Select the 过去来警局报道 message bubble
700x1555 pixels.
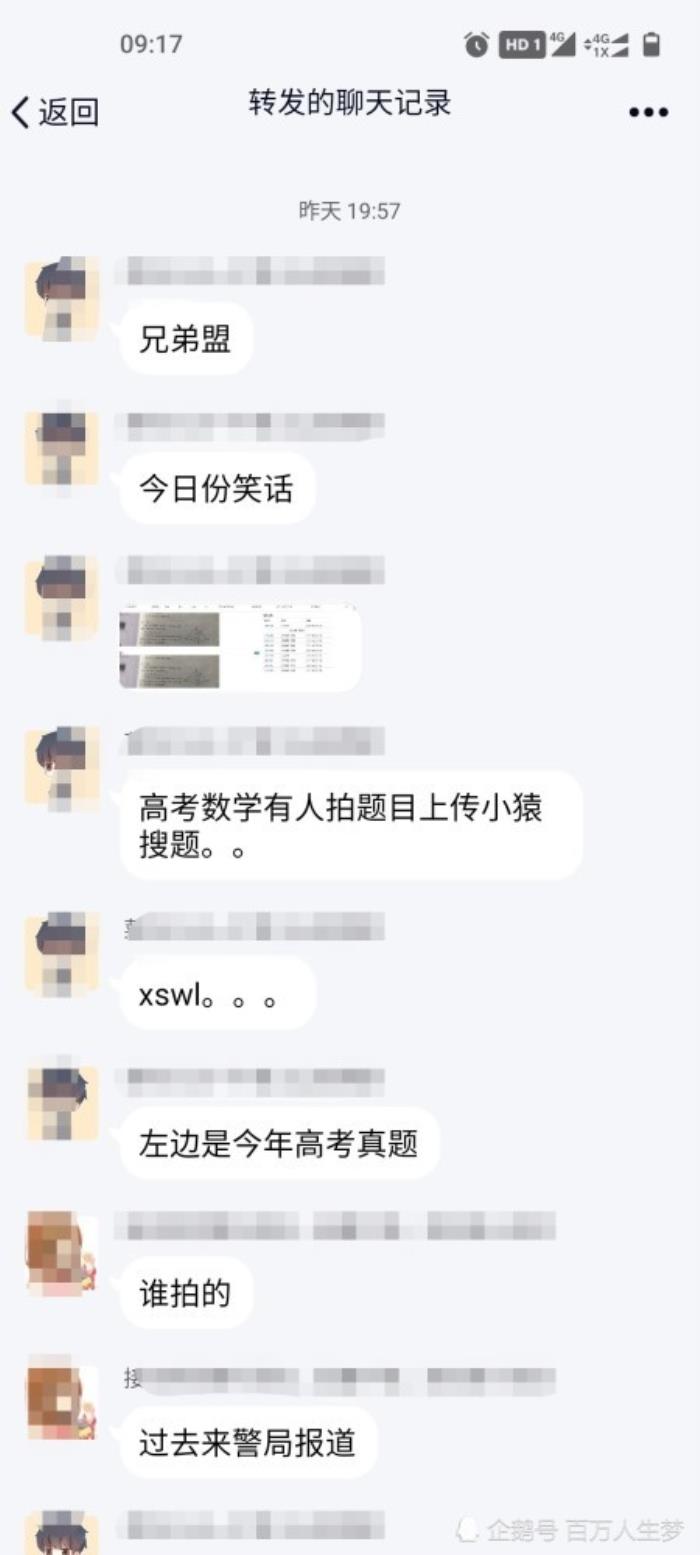248,1443
